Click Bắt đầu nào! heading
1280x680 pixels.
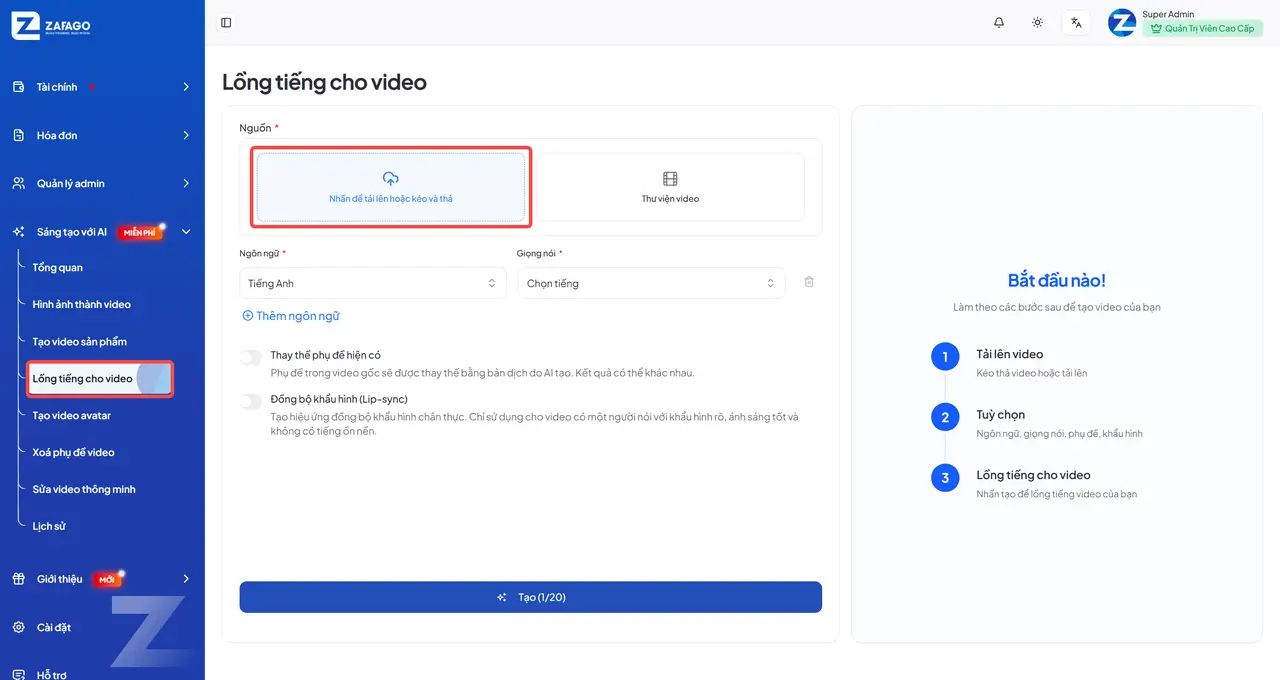[x=1056, y=281]
